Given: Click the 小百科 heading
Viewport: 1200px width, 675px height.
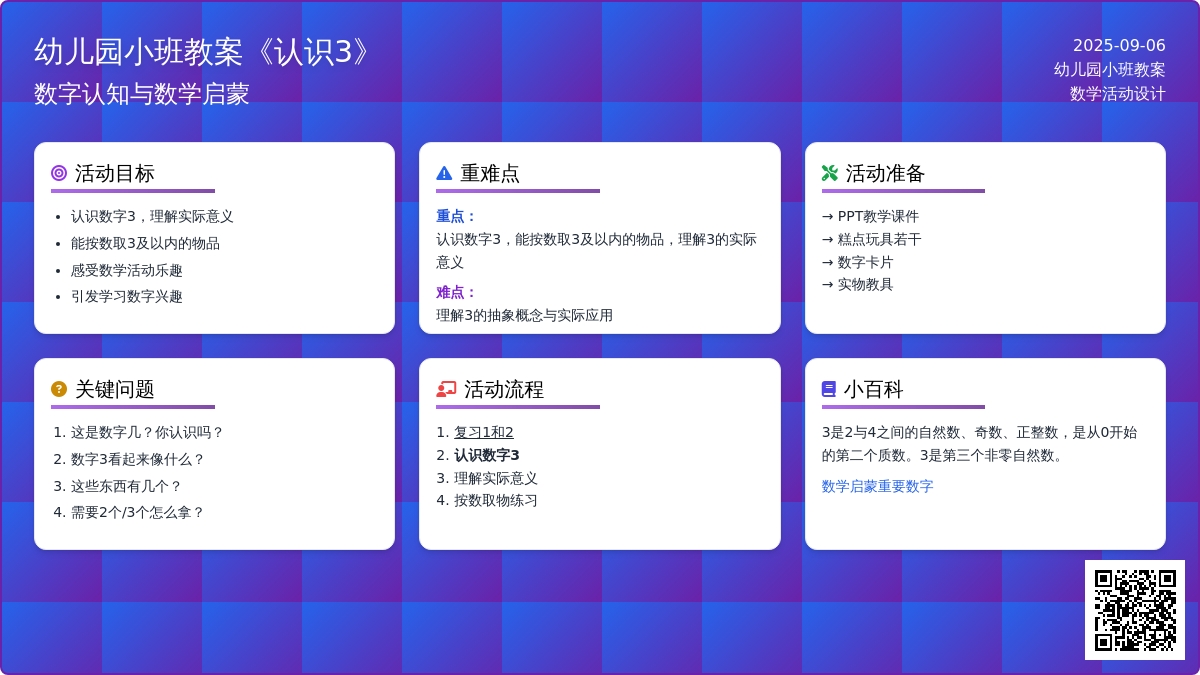Looking at the screenshot, I should [x=874, y=389].
